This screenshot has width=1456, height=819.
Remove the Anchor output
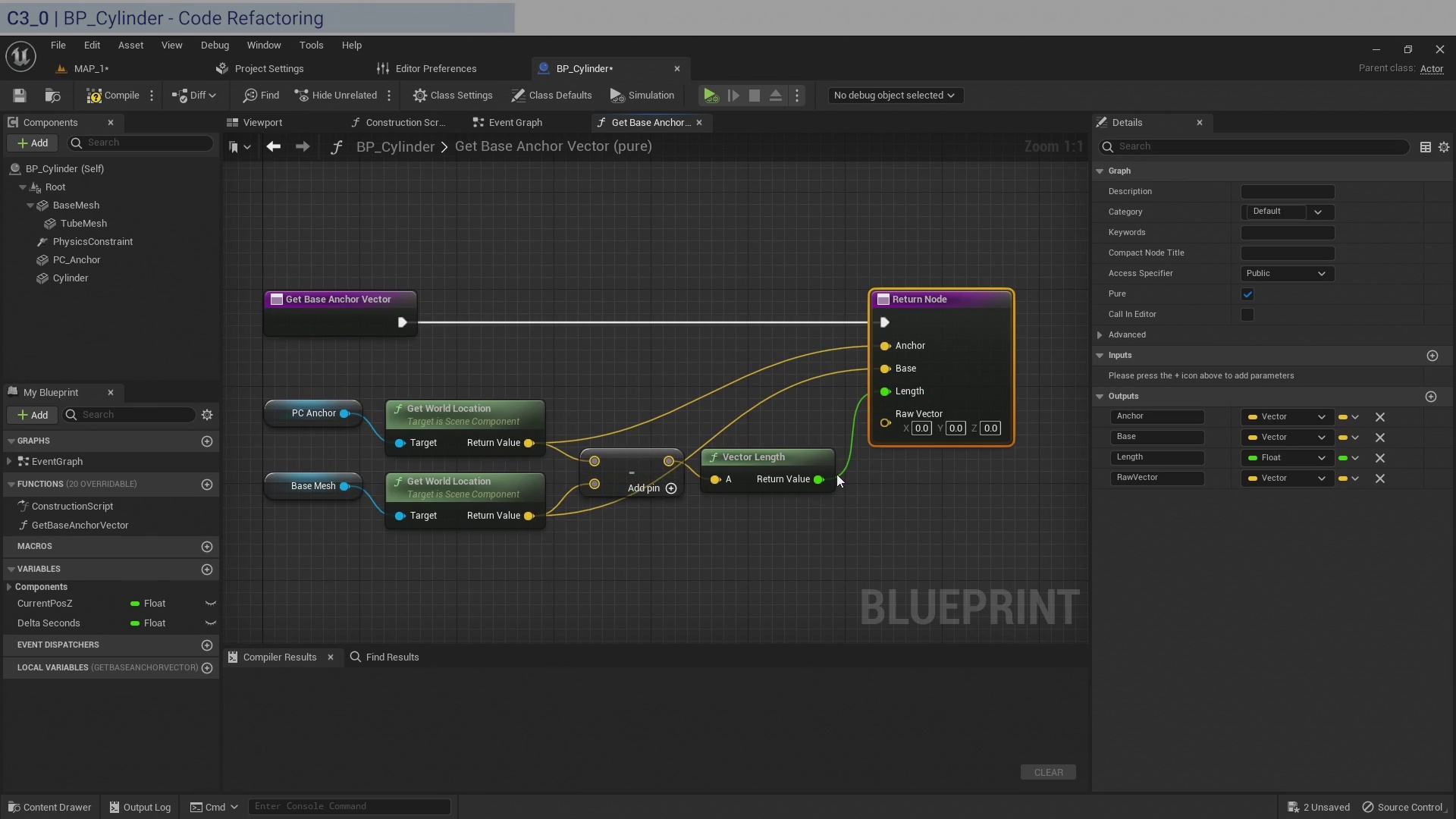point(1380,417)
